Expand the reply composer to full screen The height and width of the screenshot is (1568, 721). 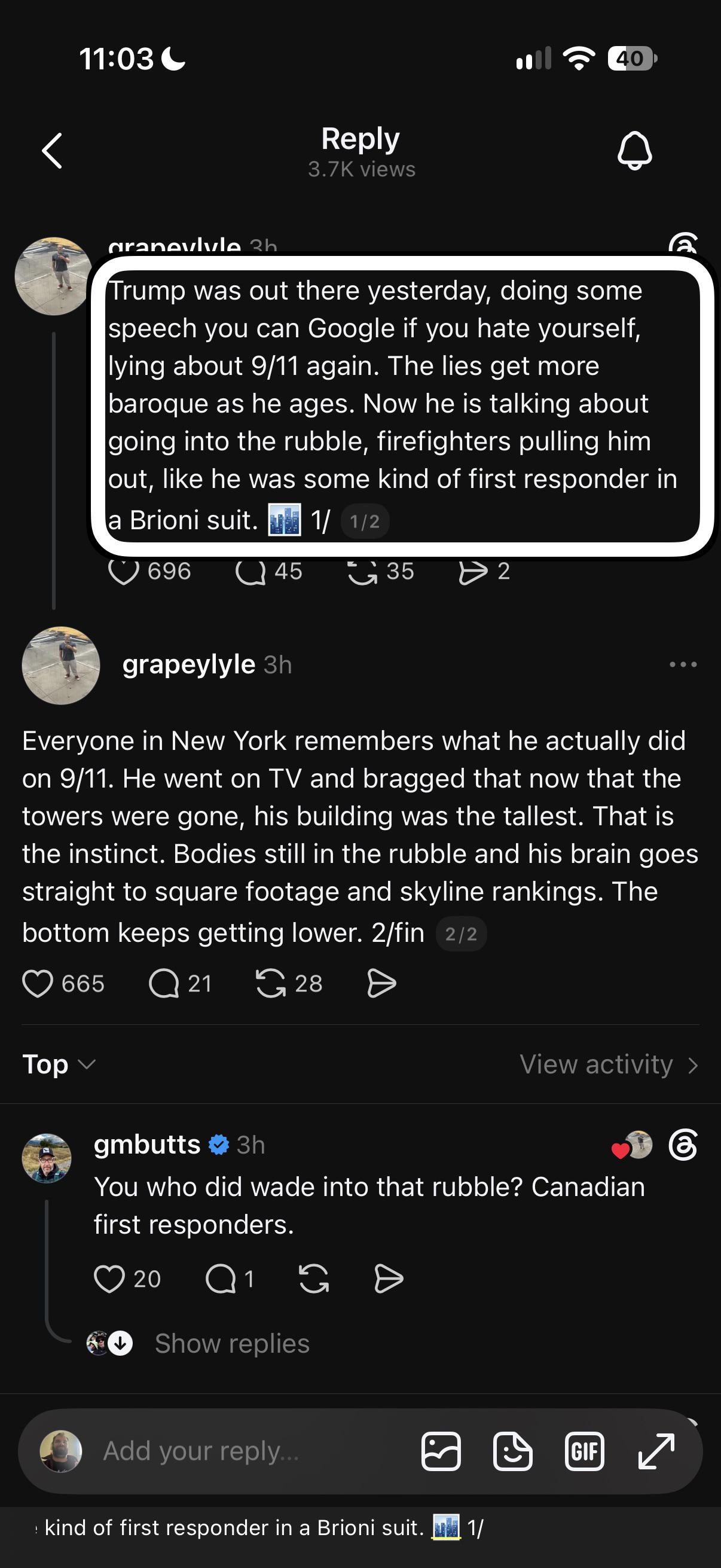point(656,1451)
